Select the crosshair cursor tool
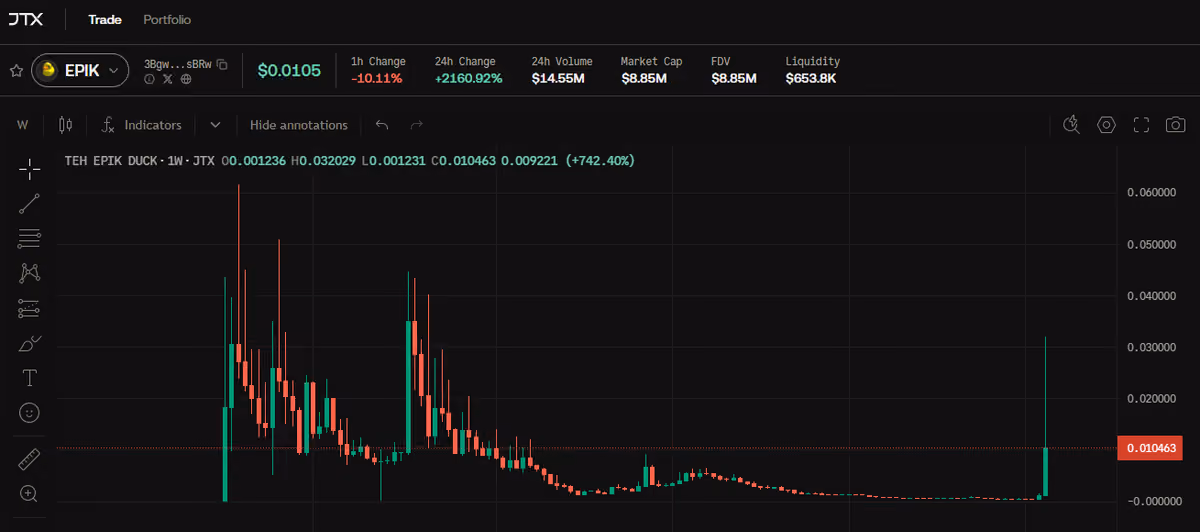The image size is (1200, 532). pyautogui.click(x=30, y=168)
